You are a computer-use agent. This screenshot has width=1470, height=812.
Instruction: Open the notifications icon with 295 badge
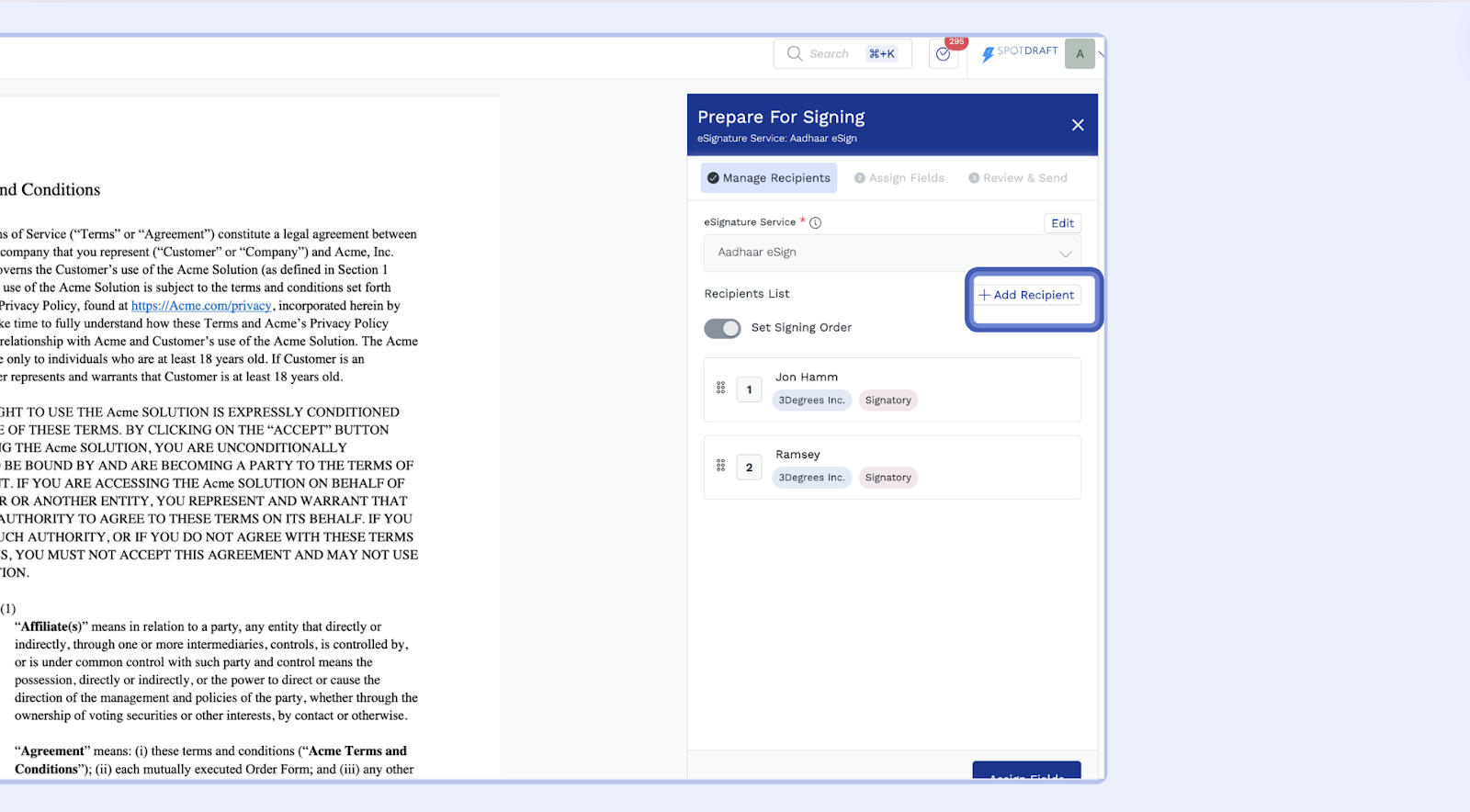(944, 54)
